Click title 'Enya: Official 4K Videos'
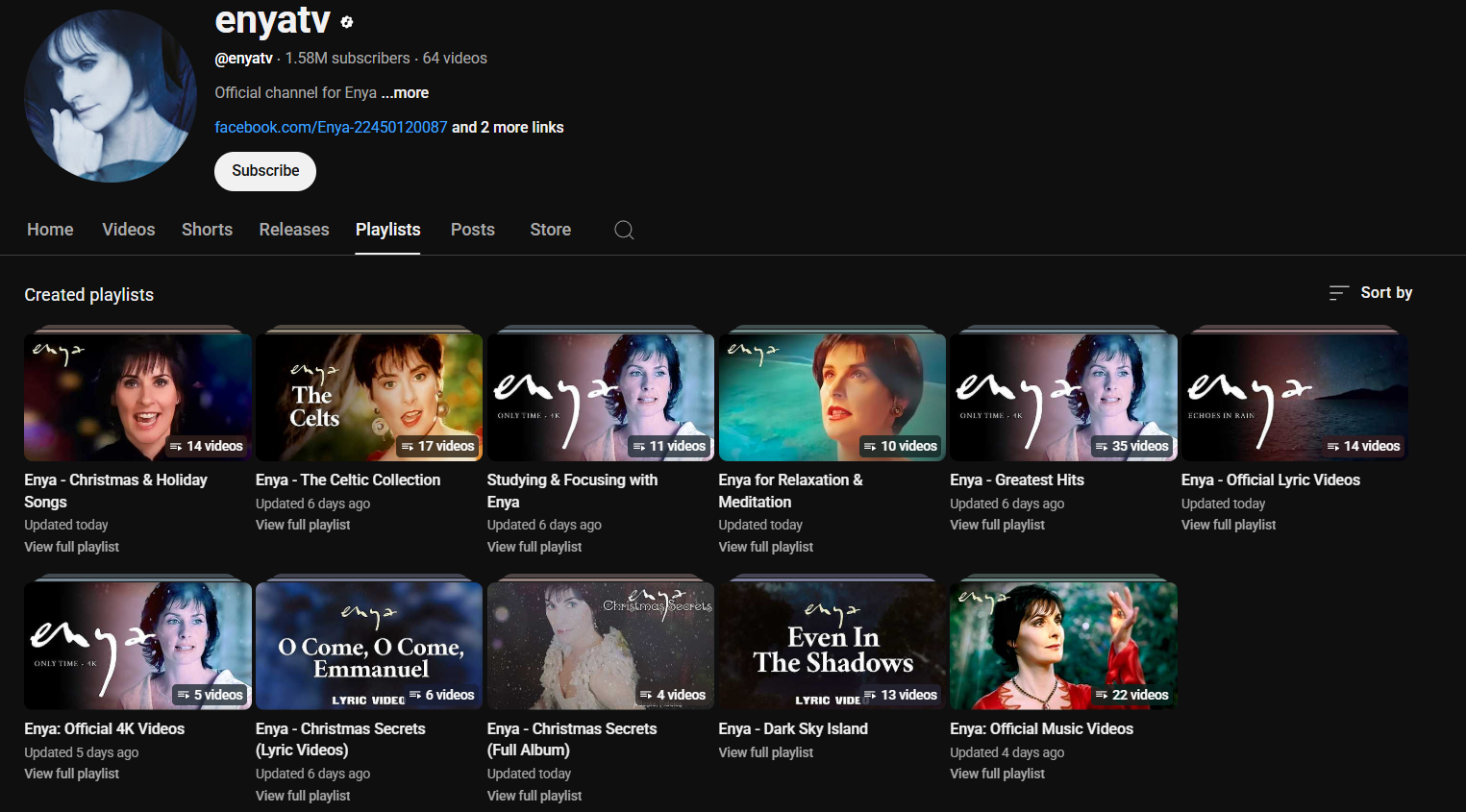The width and height of the screenshot is (1466, 812). point(105,729)
